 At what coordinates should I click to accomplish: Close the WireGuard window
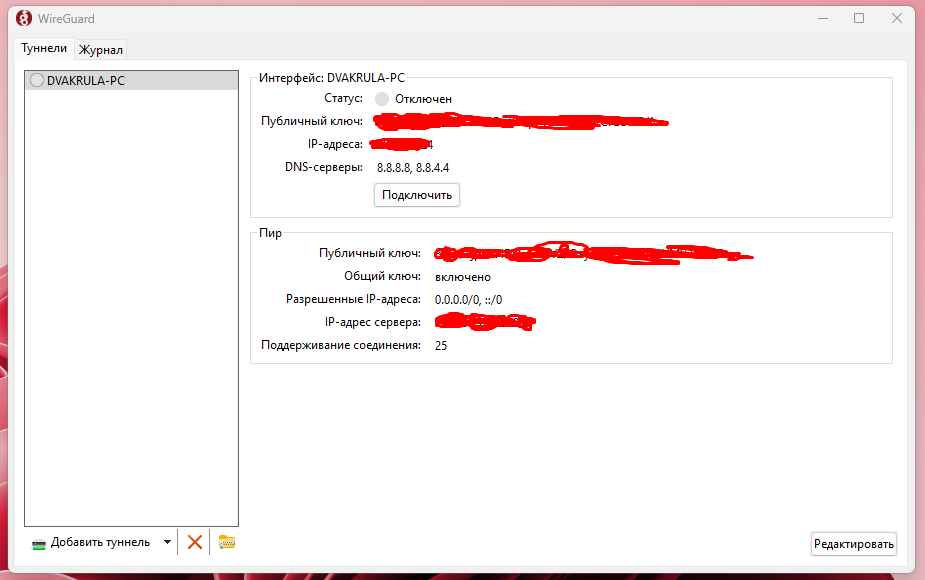897,18
